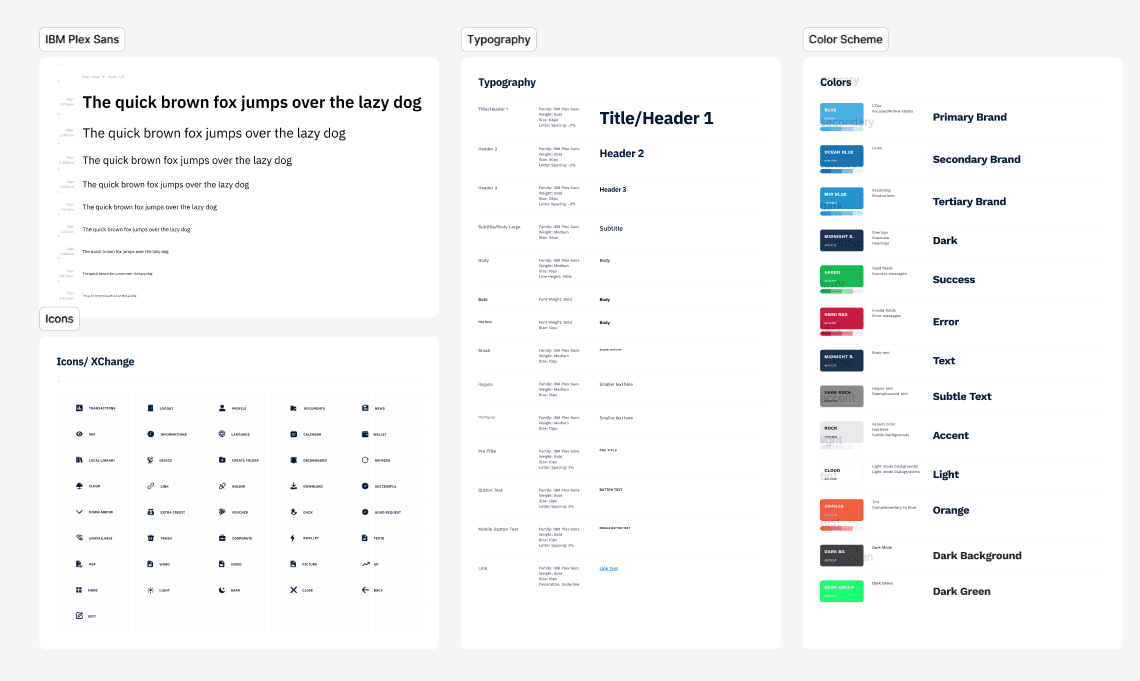This screenshot has height=681, width=1140.
Task: Select the Typography frame label
Action: 499,39
